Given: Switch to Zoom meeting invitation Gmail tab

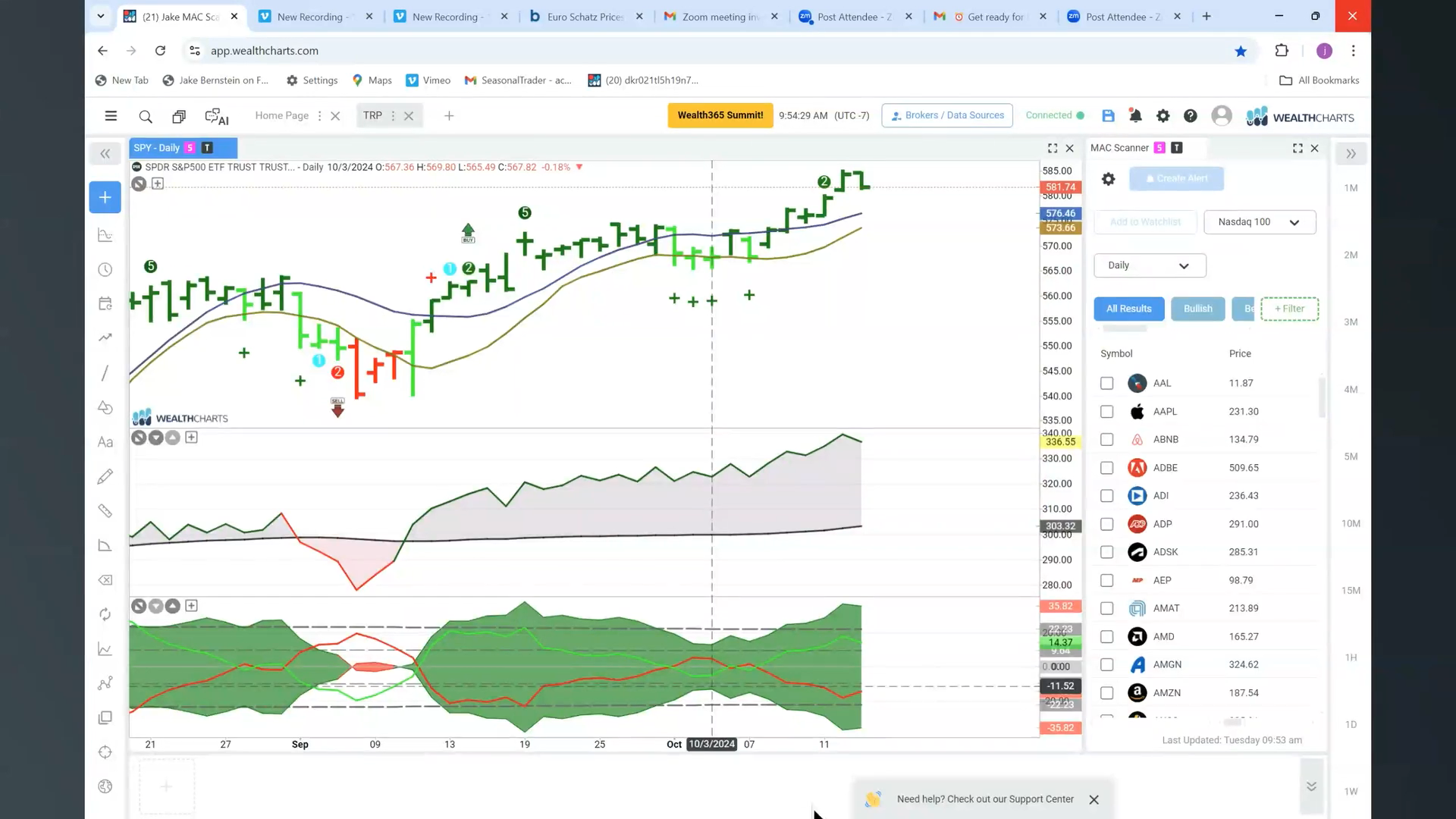Looking at the screenshot, I should [x=720, y=17].
